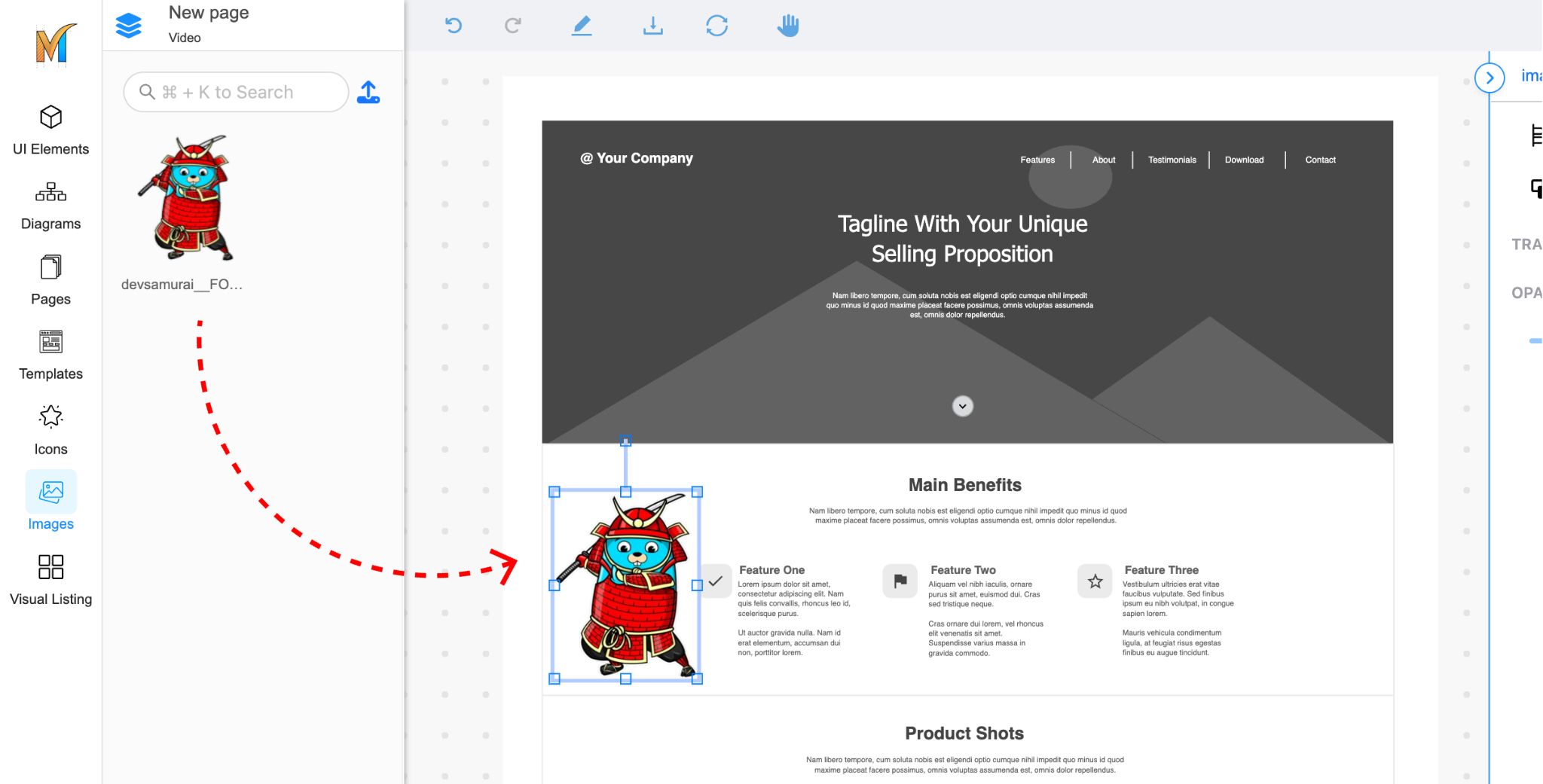The height and width of the screenshot is (784, 1543).
Task: Open the Visual Listing section
Action: click(50, 580)
